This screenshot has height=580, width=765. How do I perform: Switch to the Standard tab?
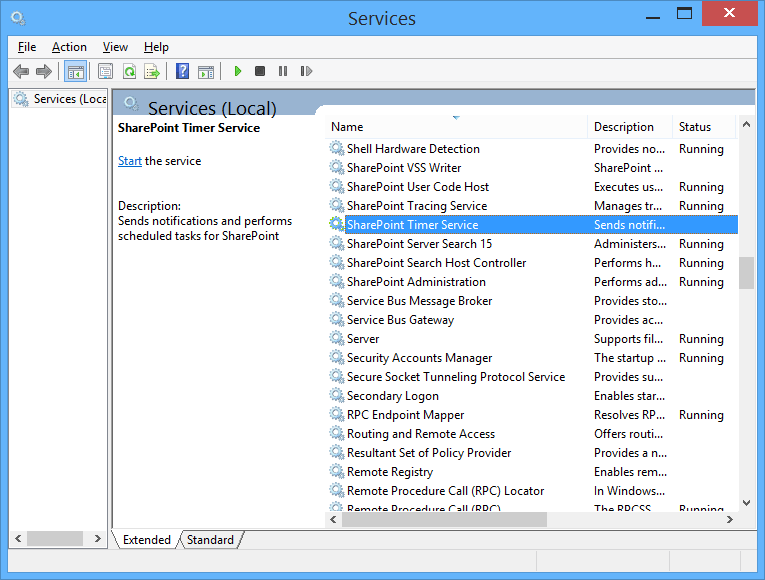click(210, 540)
